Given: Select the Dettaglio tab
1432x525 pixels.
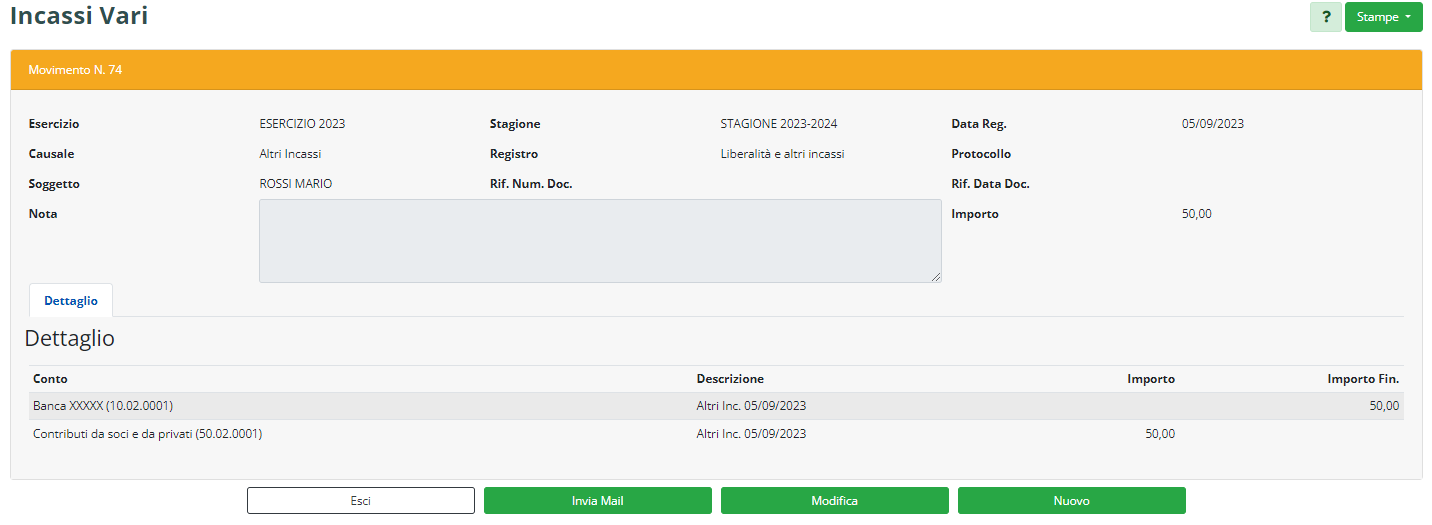Looking at the screenshot, I should point(71,301).
